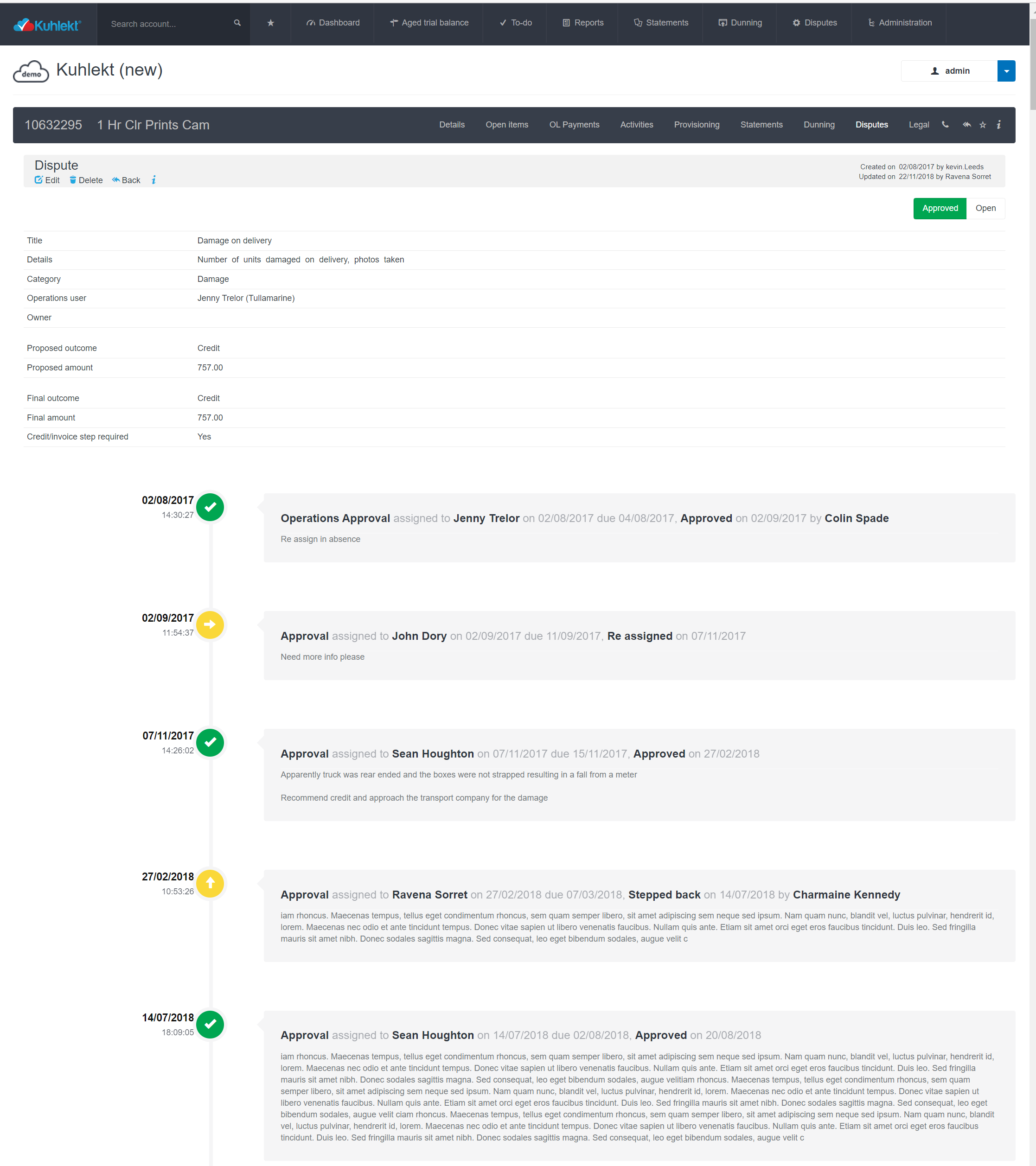Click account number 10632295
The height and width of the screenshot is (1166, 1036).
[x=53, y=125]
